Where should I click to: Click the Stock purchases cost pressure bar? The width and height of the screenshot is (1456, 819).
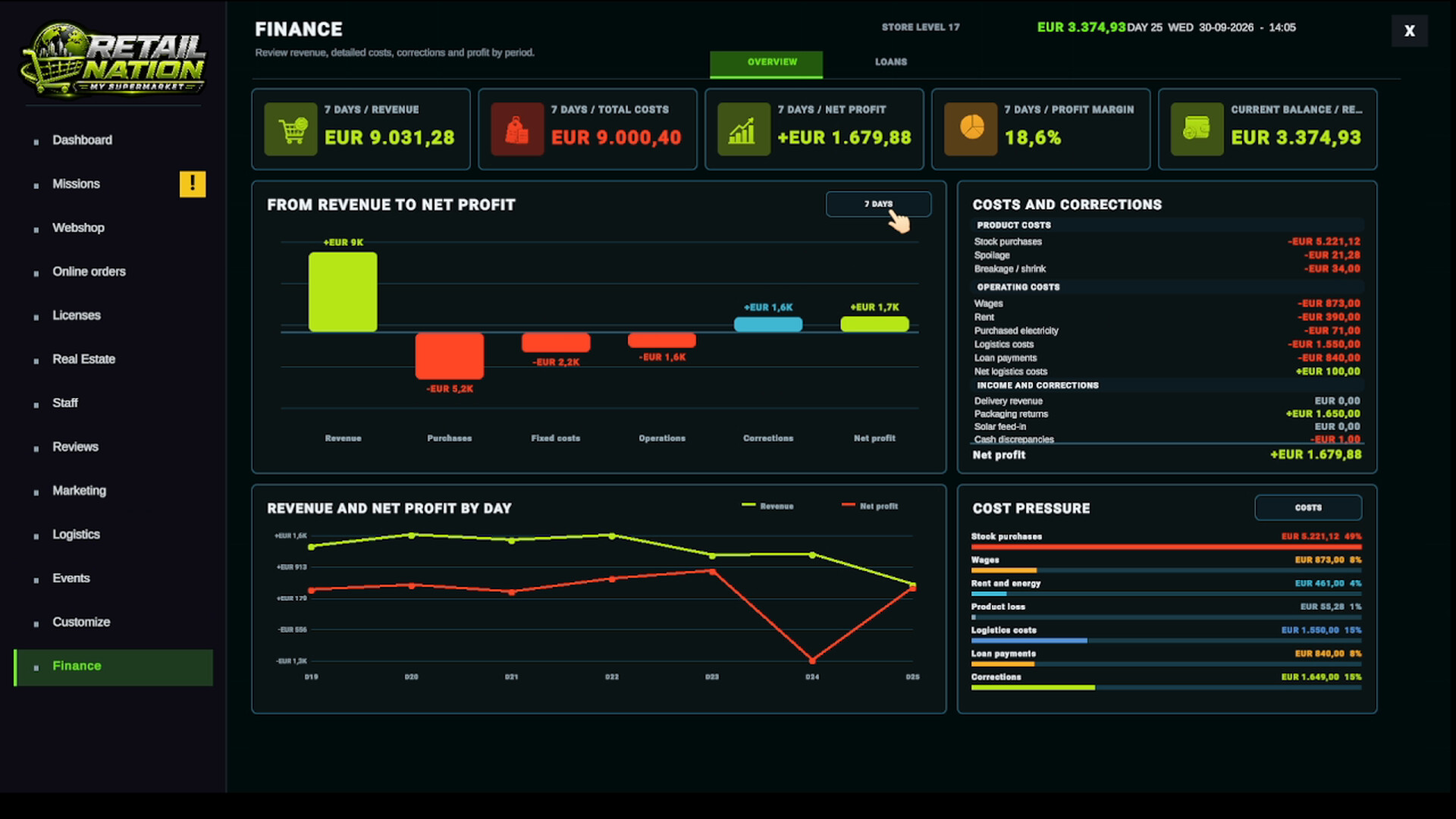(x=1166, y=546)
